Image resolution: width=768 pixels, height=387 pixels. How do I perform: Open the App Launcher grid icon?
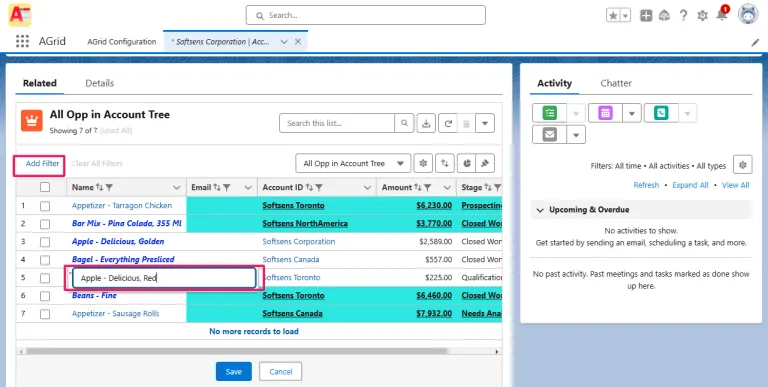pos(22,41)
